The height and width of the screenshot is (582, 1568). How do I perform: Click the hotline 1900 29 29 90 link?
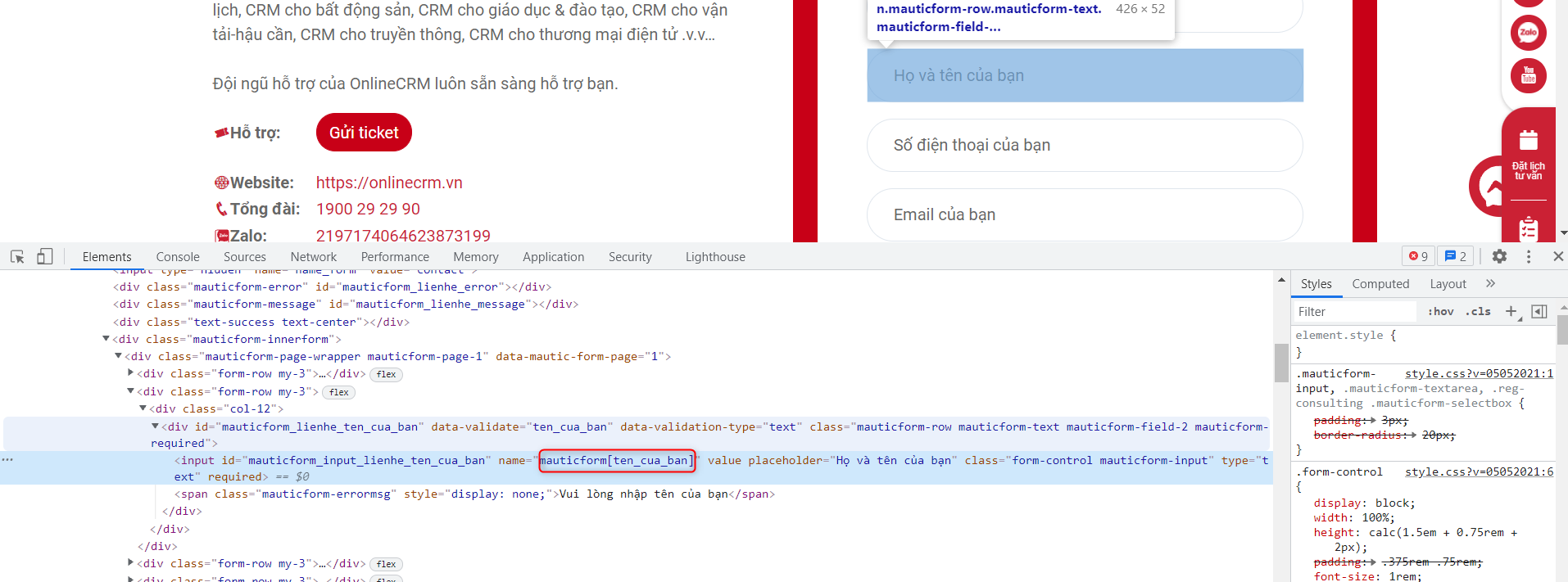(368, 209)
